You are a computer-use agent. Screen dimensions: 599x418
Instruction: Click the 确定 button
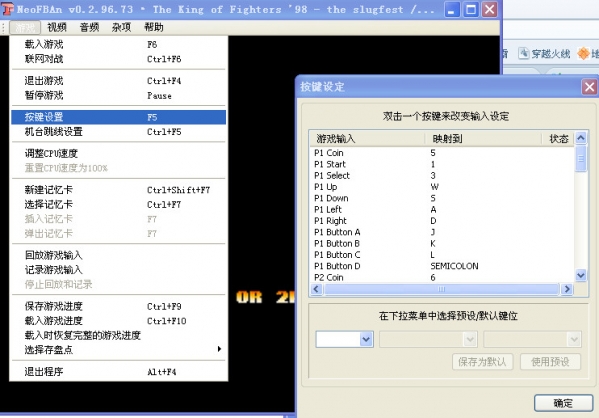click(563, 403)
